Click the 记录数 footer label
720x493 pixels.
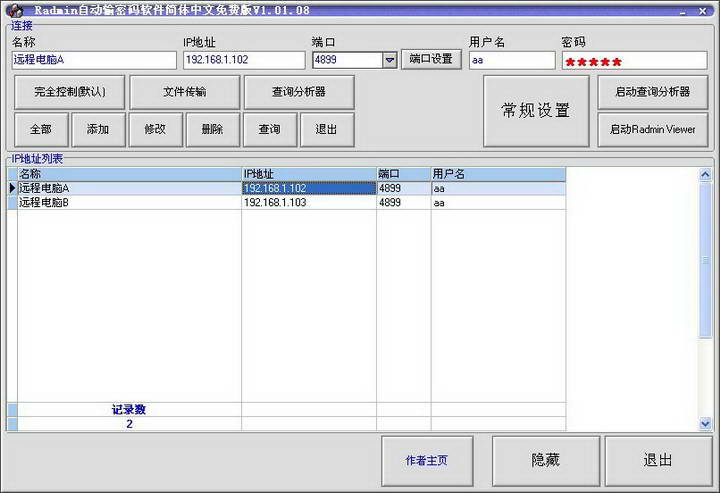[x=129, y=409]
